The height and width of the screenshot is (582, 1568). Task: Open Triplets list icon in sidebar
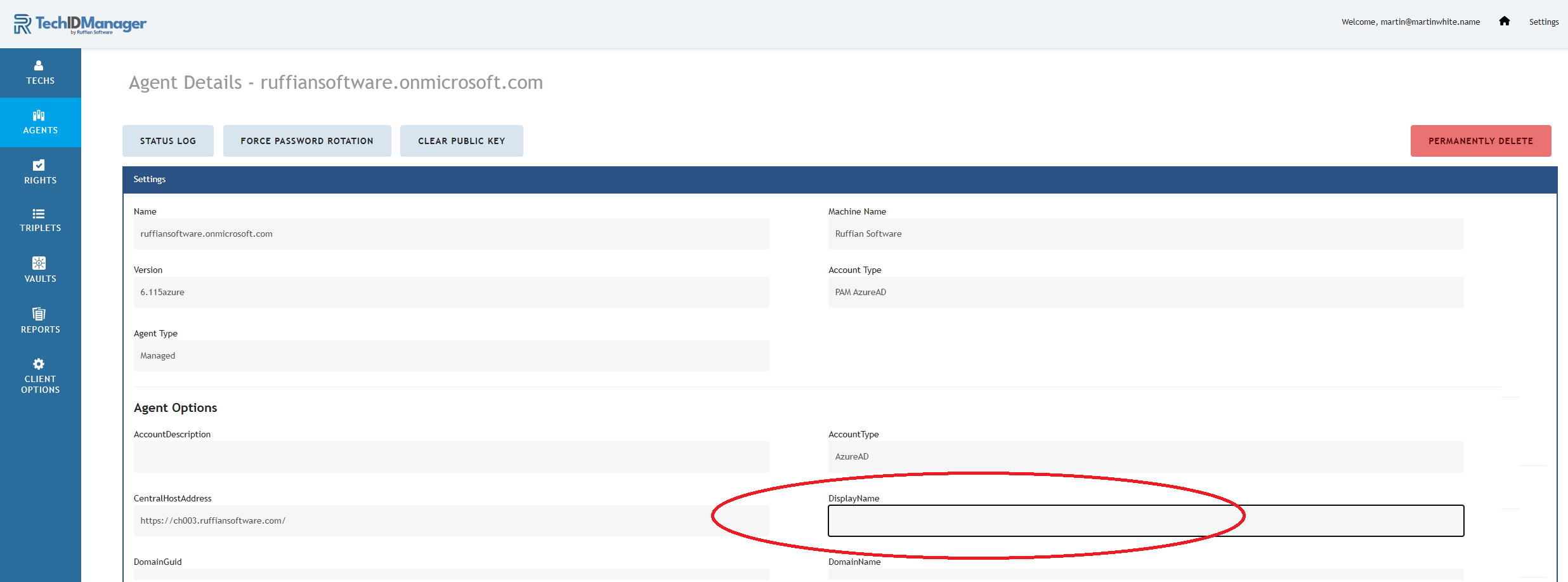(39, 214)
